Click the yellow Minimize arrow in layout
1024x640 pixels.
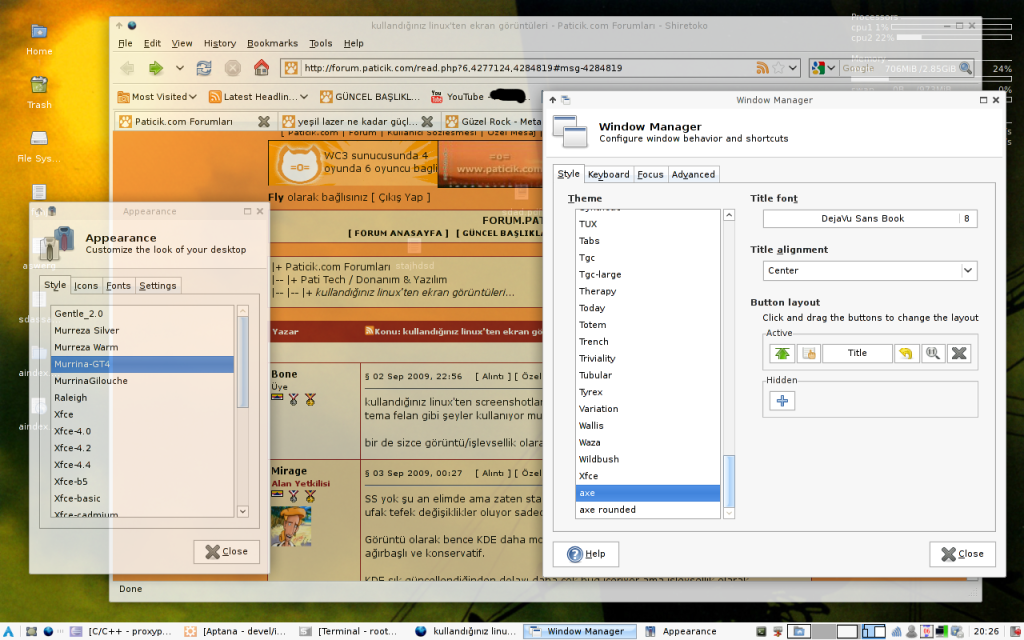(906, 353)
